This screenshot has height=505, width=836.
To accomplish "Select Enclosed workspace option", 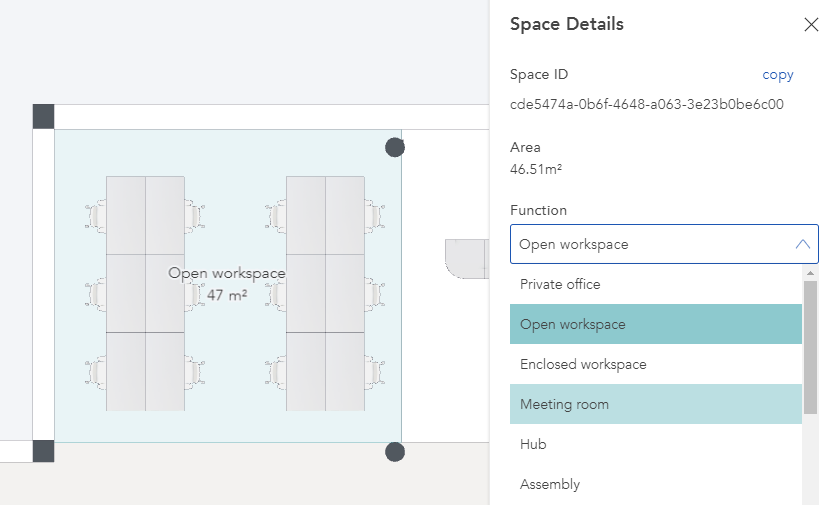I will point(656,364).
